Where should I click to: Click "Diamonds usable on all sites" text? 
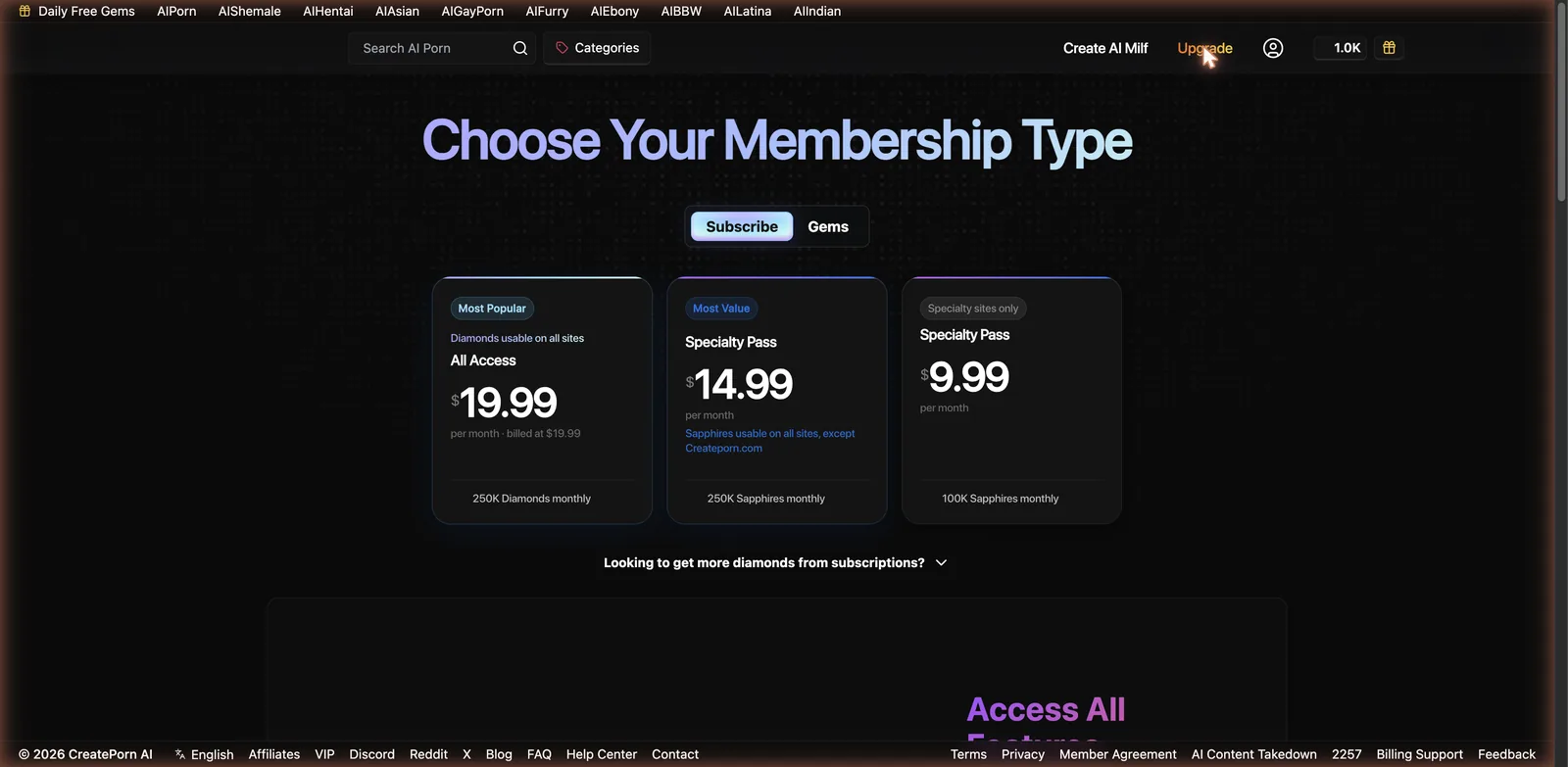pyautogui.click(x=517, y=338)
